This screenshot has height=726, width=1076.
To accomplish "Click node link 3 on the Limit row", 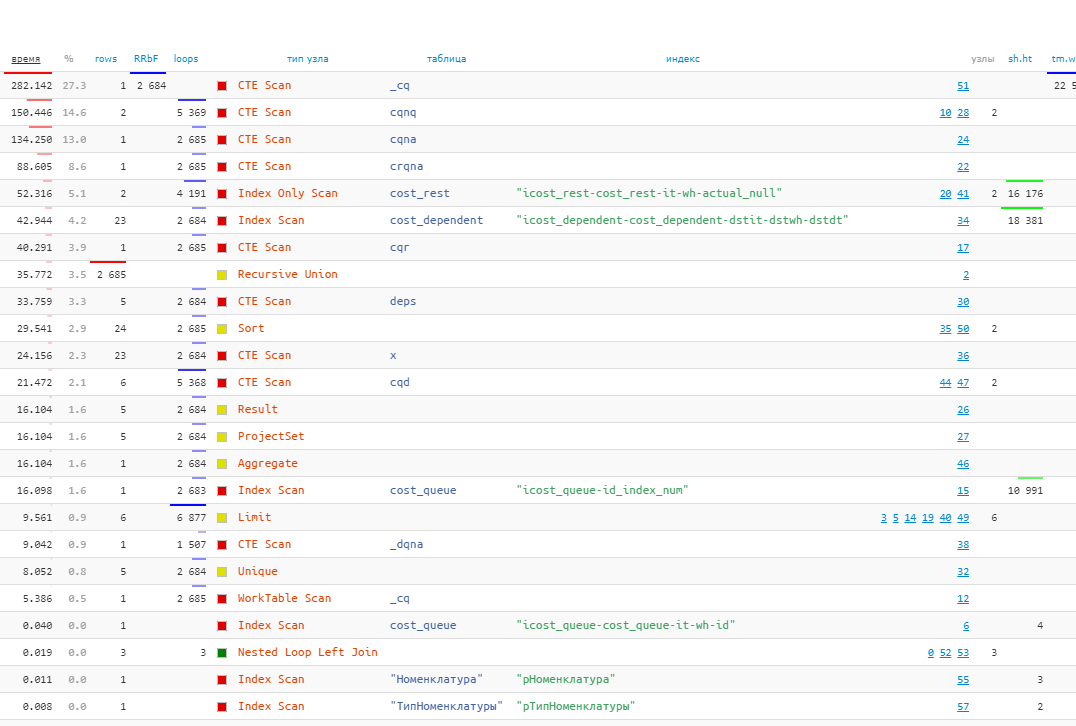I will pos(883,517).
